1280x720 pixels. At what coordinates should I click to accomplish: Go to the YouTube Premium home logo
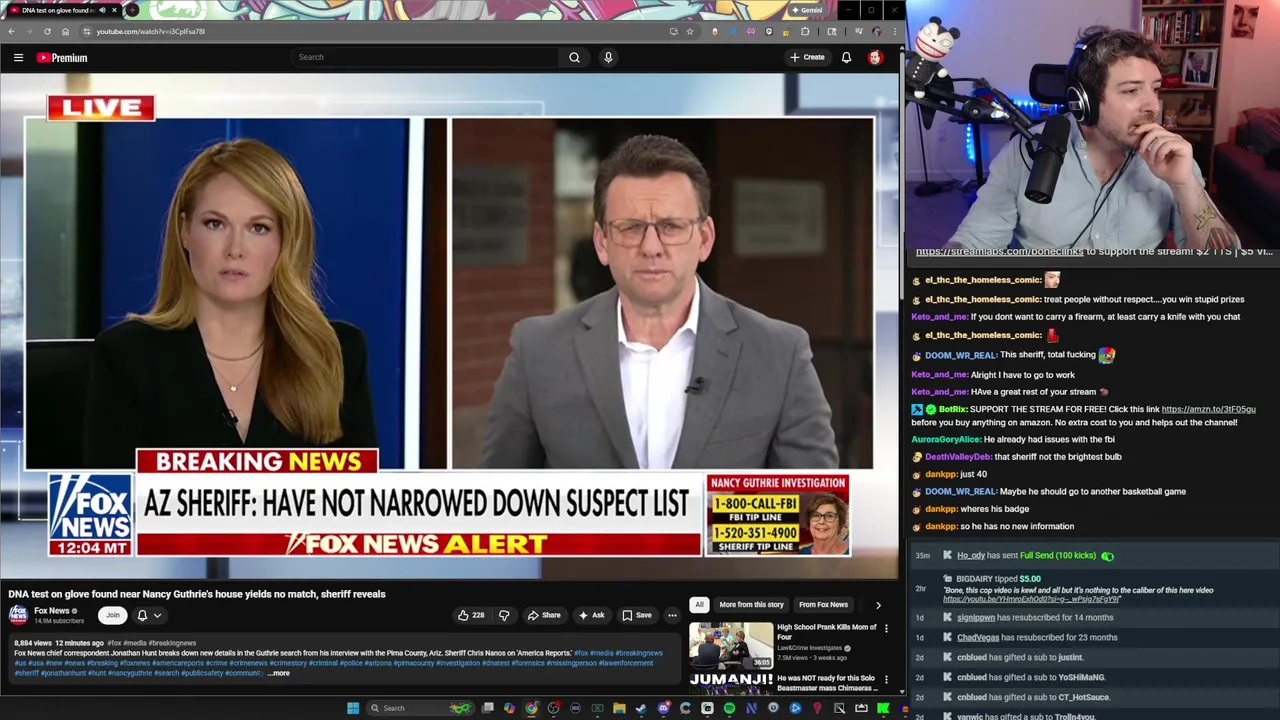[62, 58]
